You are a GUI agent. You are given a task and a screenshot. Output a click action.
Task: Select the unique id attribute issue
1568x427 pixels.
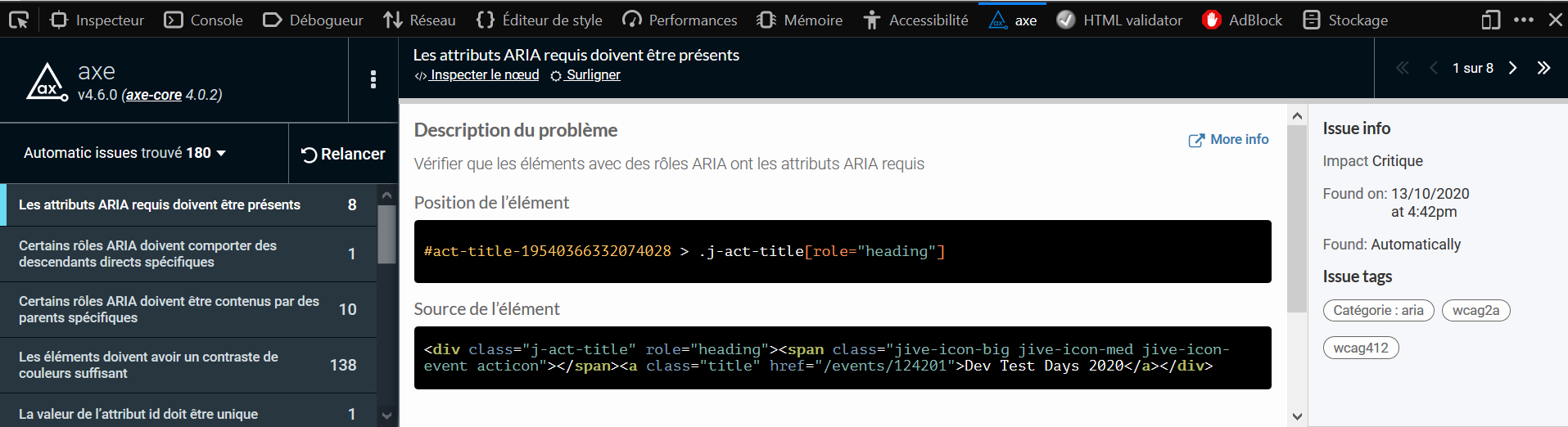pyautogui.click(x=188, y=414)
